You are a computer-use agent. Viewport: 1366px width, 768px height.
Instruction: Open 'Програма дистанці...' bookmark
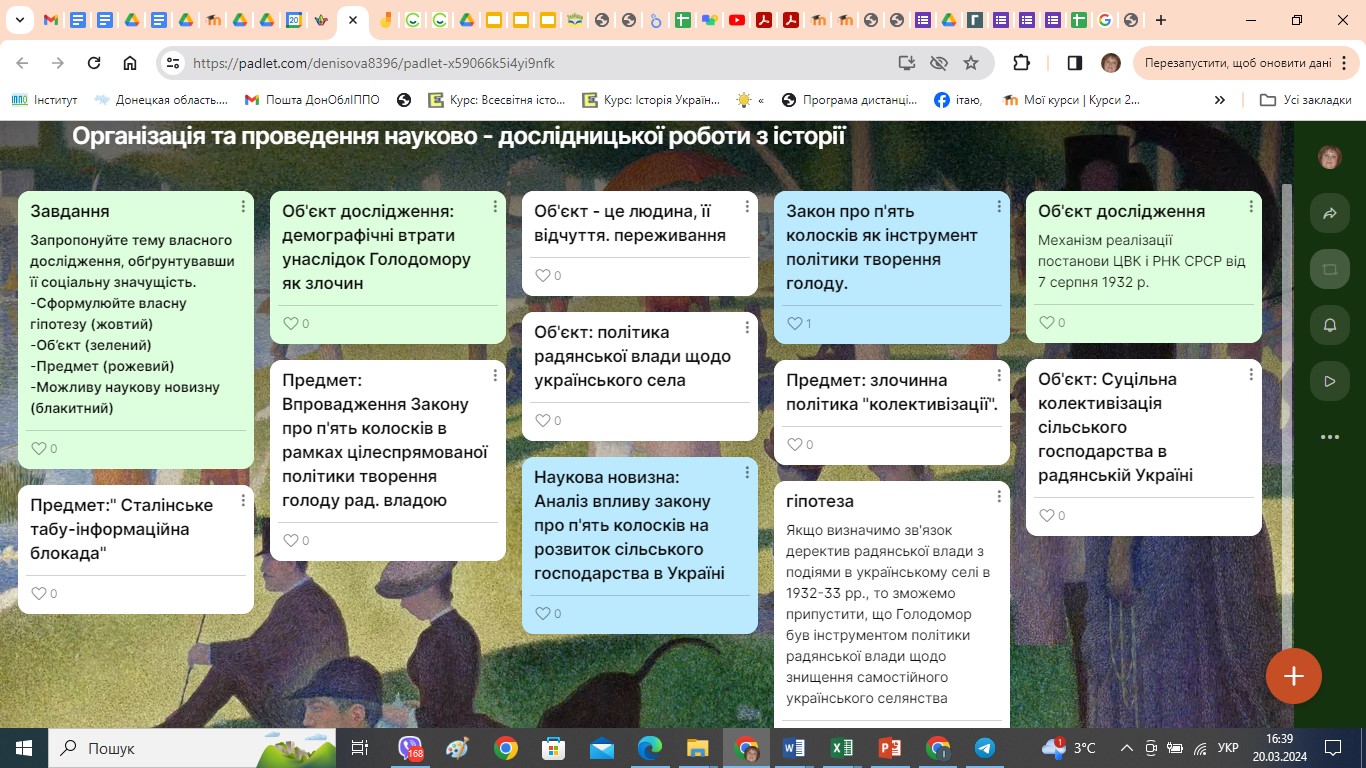coord(849,100)
